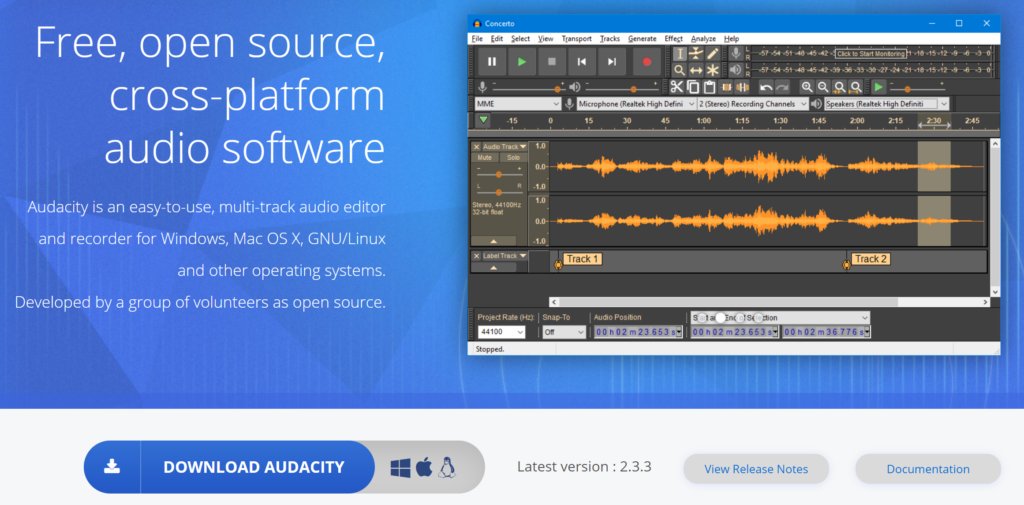Select the Envelope tool
Image resolution: width=1024 pixels, height=505 pixels.
click(696, 54)
